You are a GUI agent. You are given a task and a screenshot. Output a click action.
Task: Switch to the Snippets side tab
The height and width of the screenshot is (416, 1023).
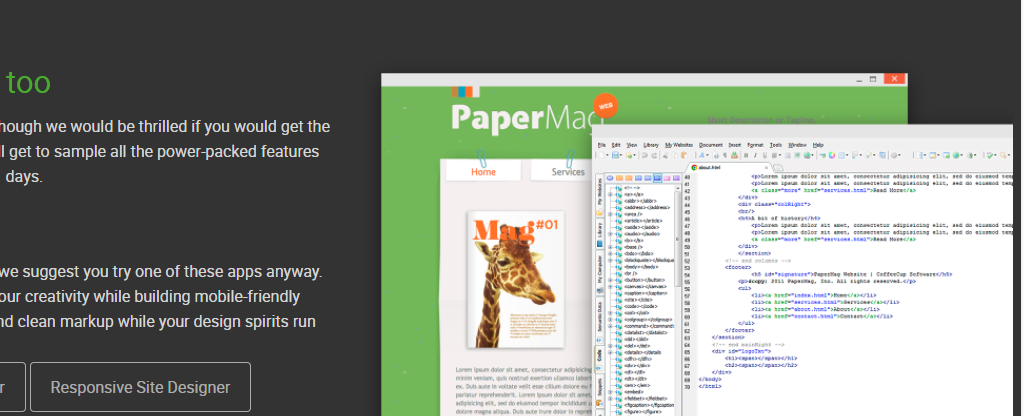[599, 390]
